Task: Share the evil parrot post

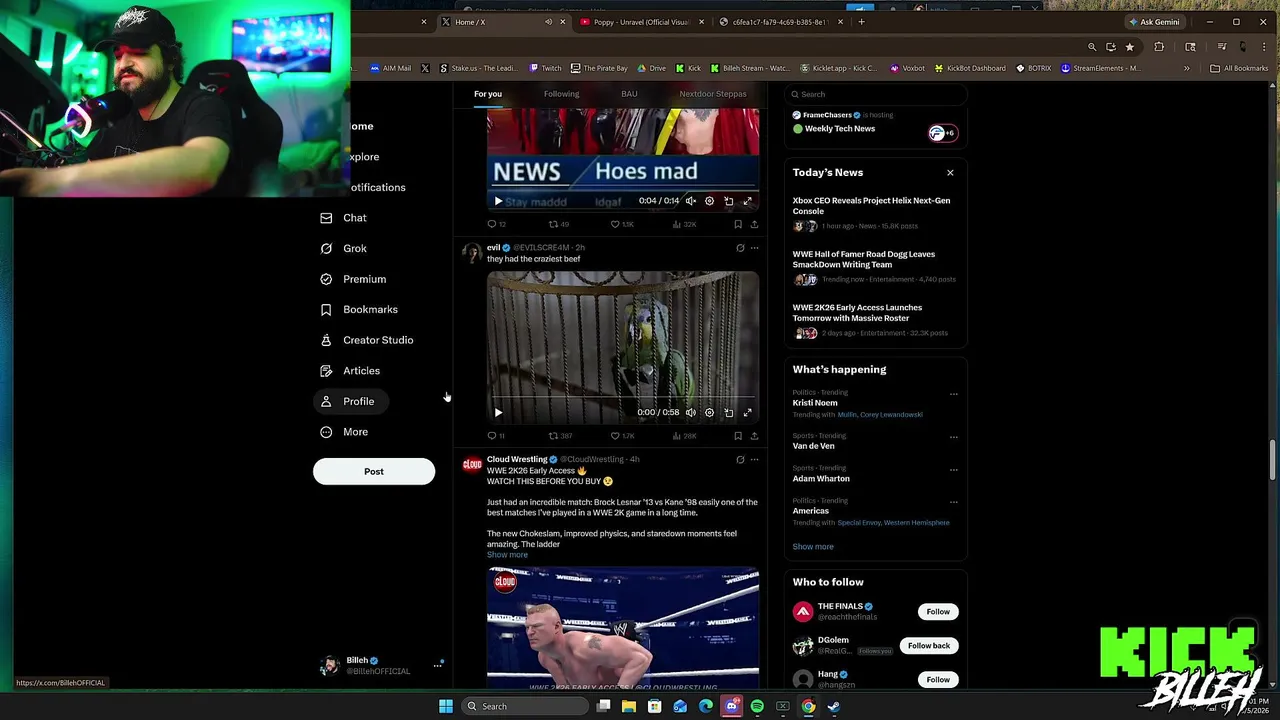Action: point(754,436)
